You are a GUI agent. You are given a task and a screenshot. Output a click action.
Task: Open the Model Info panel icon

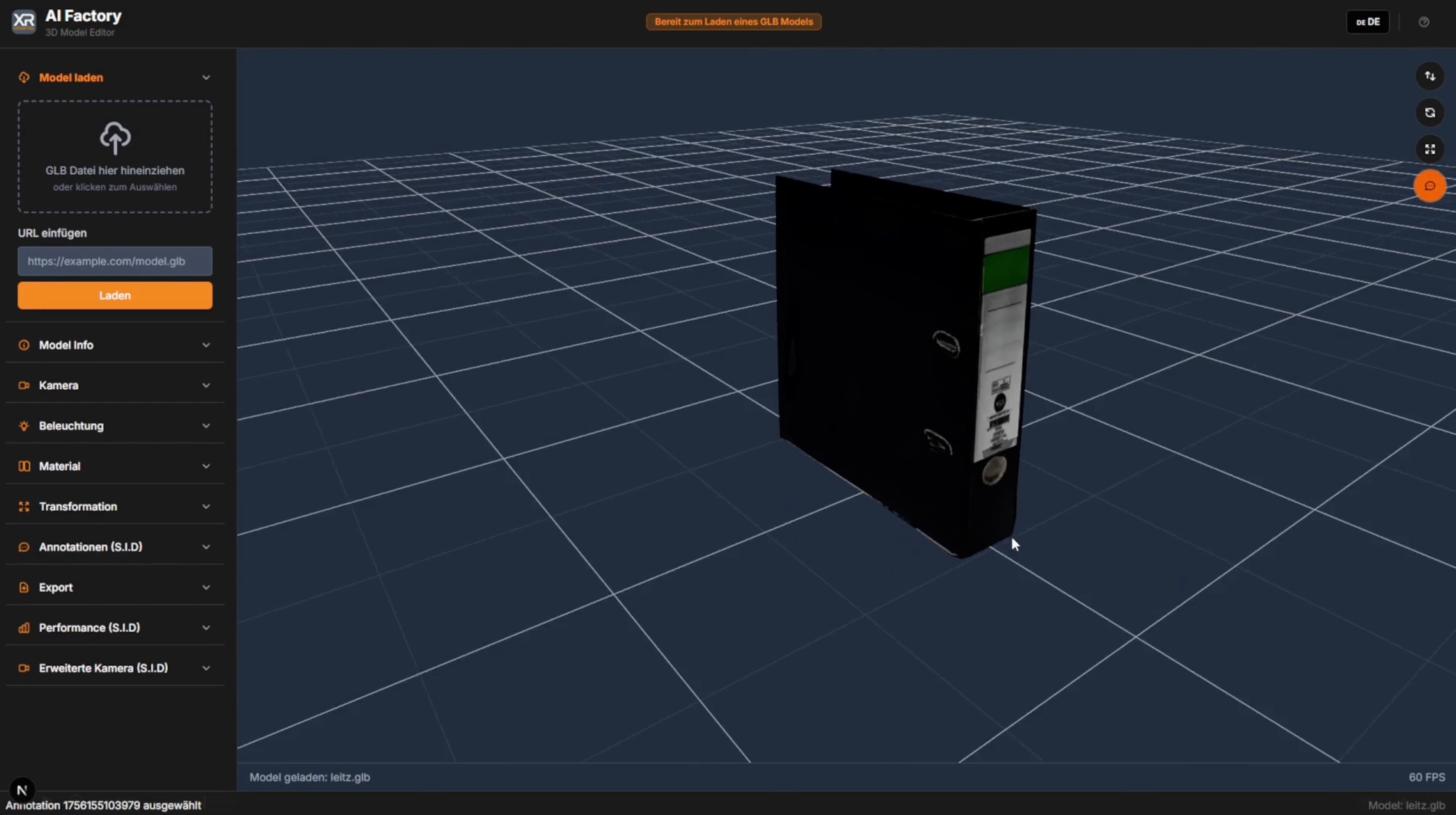(x=24, y=345)
